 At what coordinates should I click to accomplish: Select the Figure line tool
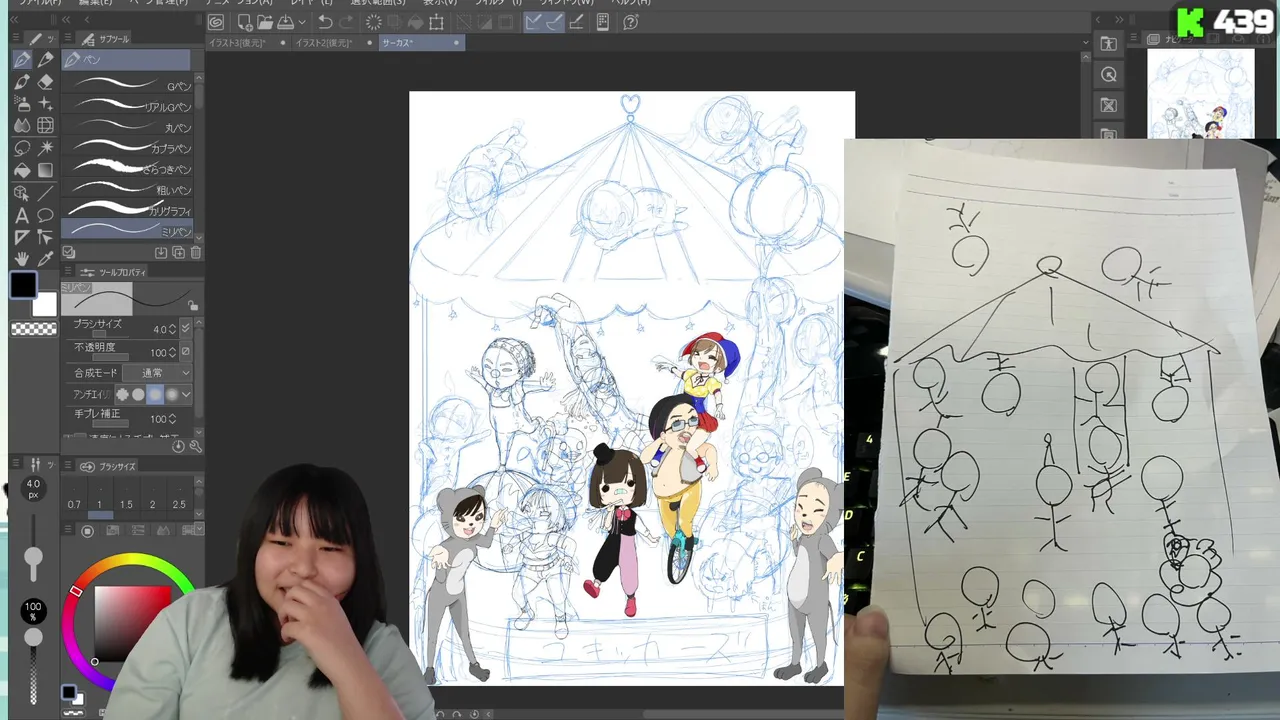pyautogui.click(x=45, y=193)
